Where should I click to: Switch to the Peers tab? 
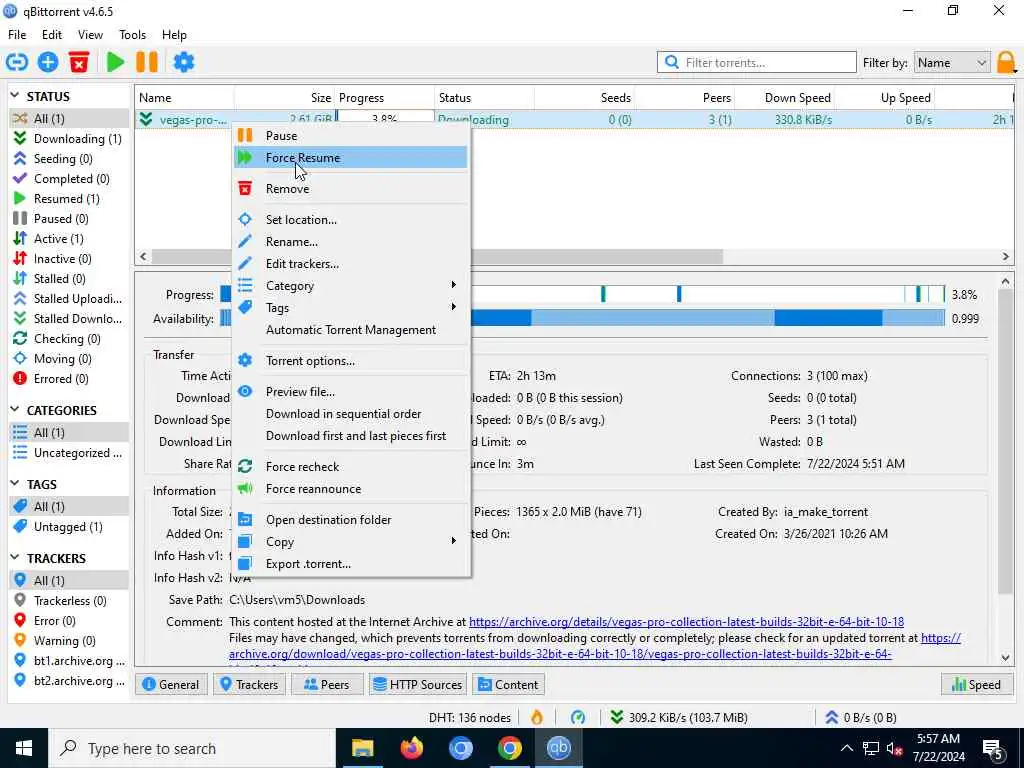pyautogui.click(x=326, y=684)
